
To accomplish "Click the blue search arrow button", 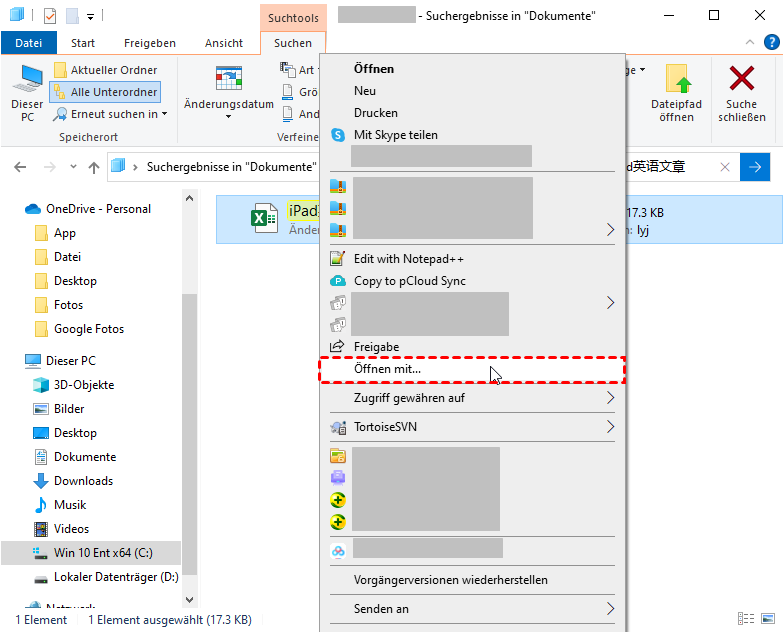I will [755, 167].
